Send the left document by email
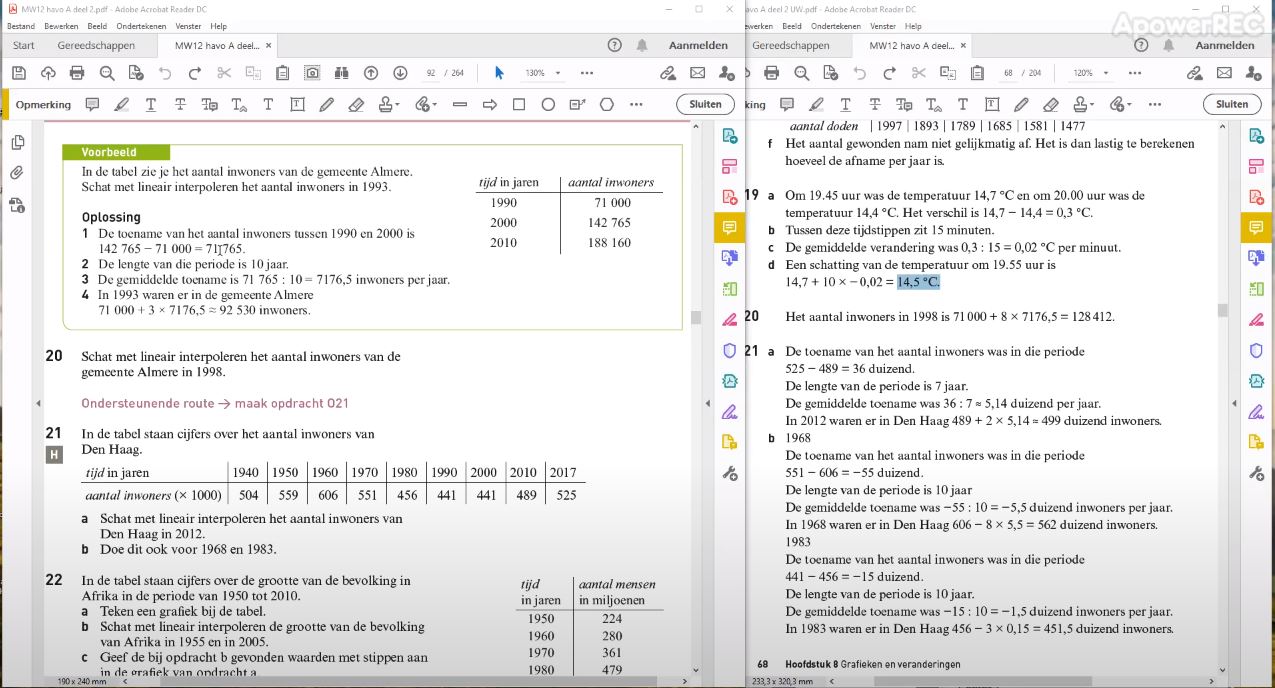 [x=697, y=73]
